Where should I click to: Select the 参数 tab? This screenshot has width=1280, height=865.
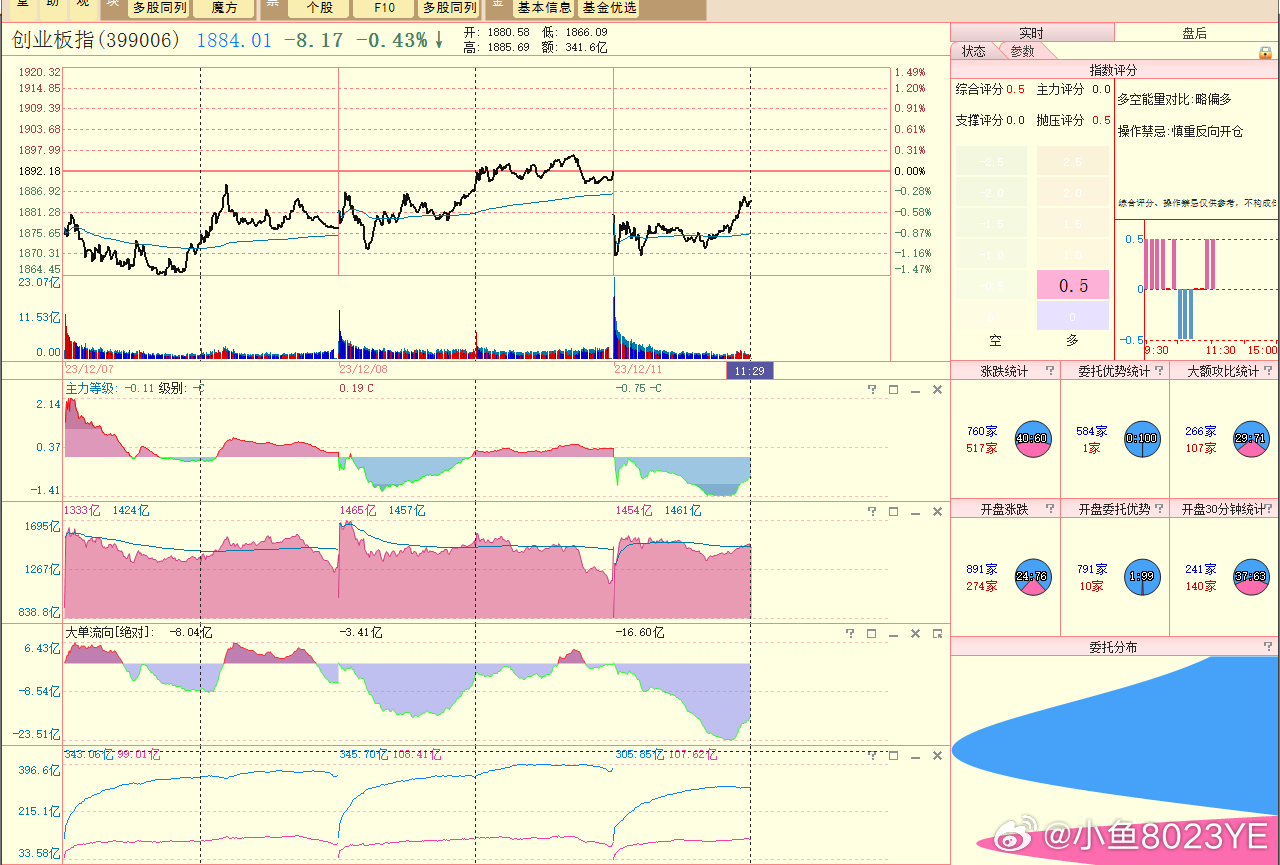[x=1023, y=51]
